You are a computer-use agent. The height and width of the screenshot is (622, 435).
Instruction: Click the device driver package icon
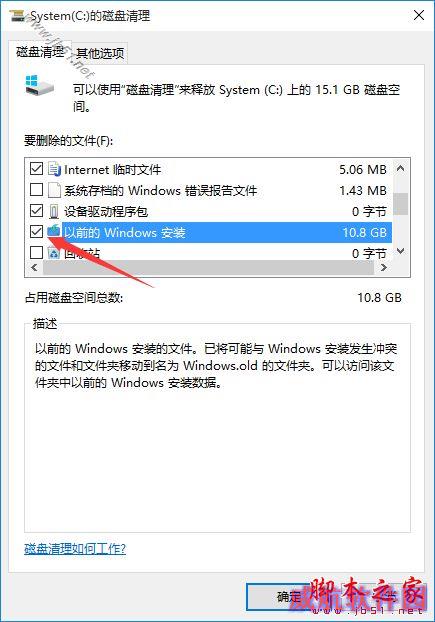[x=54, y=211]
